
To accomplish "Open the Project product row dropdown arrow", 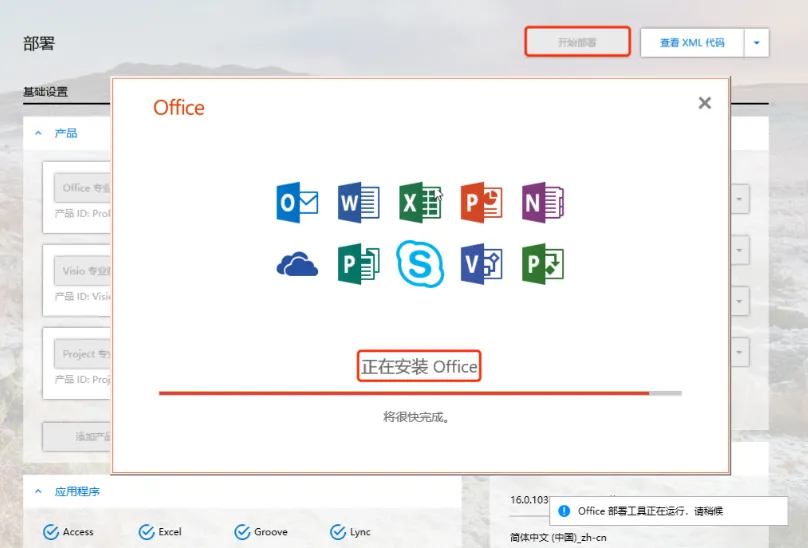I will (739, 353).
